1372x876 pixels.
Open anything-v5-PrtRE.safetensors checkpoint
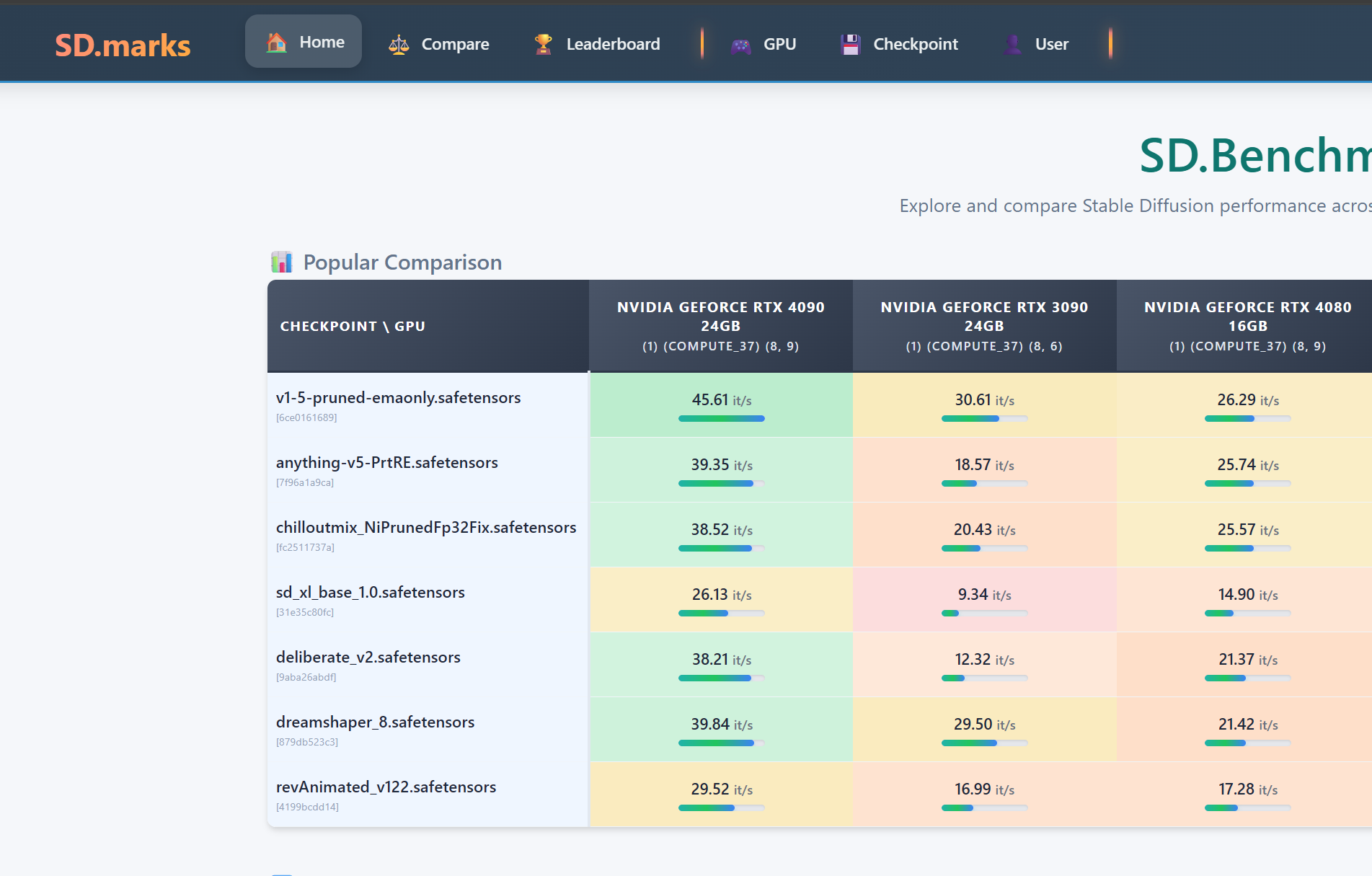[387, 463]
